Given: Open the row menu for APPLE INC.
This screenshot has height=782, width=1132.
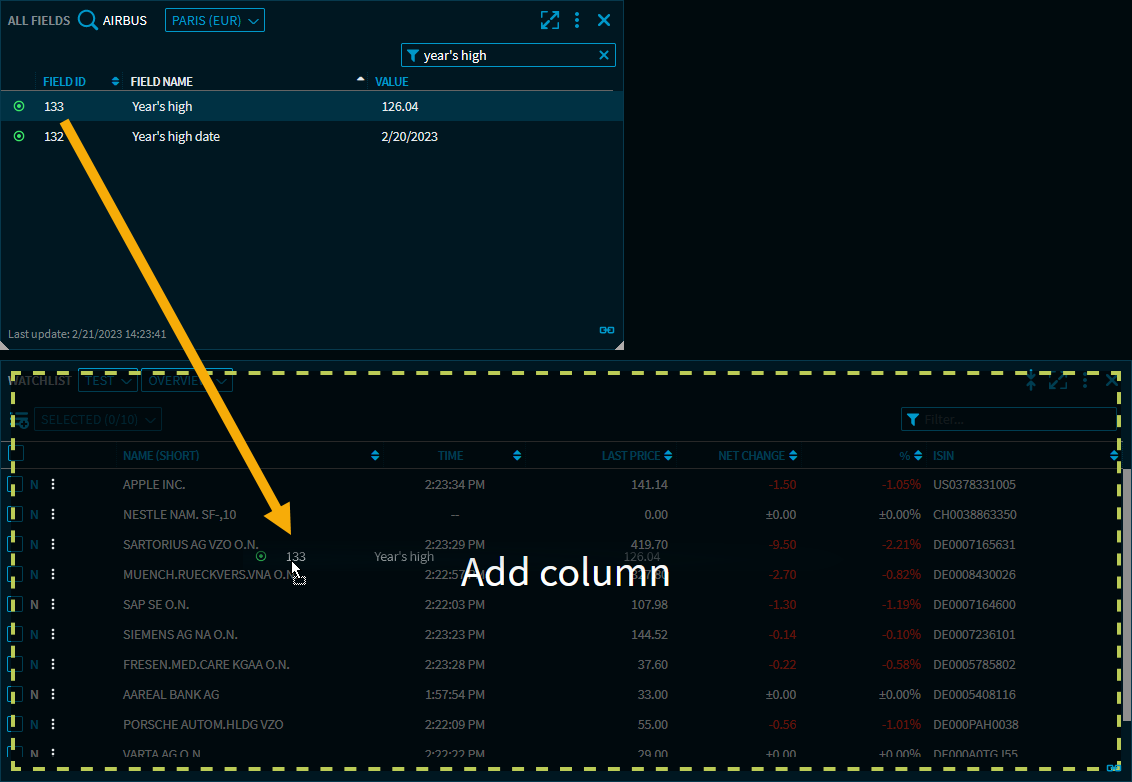Looking at the screenshot, I should pos(53,485).
